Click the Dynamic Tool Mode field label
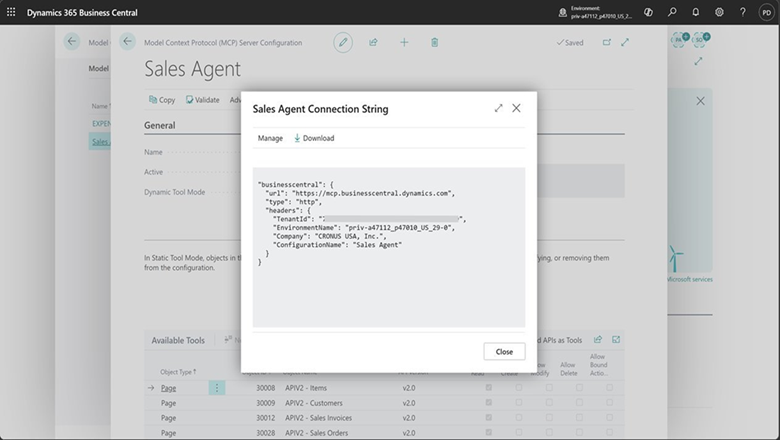 175,192
